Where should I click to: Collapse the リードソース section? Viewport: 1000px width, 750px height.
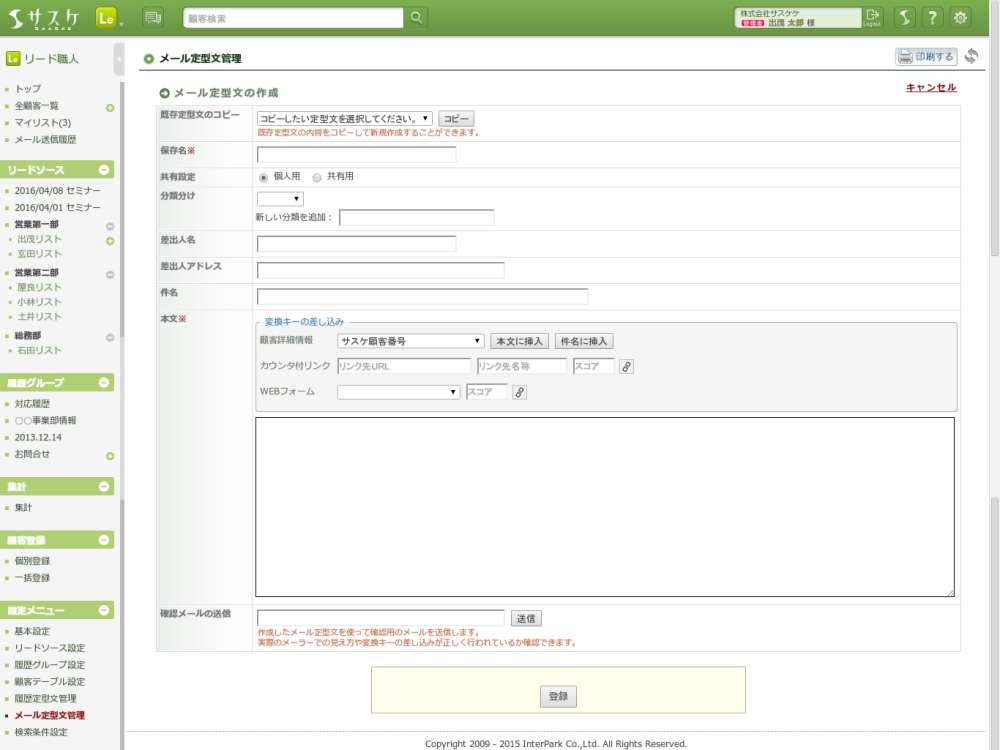(x=104, y=170)
